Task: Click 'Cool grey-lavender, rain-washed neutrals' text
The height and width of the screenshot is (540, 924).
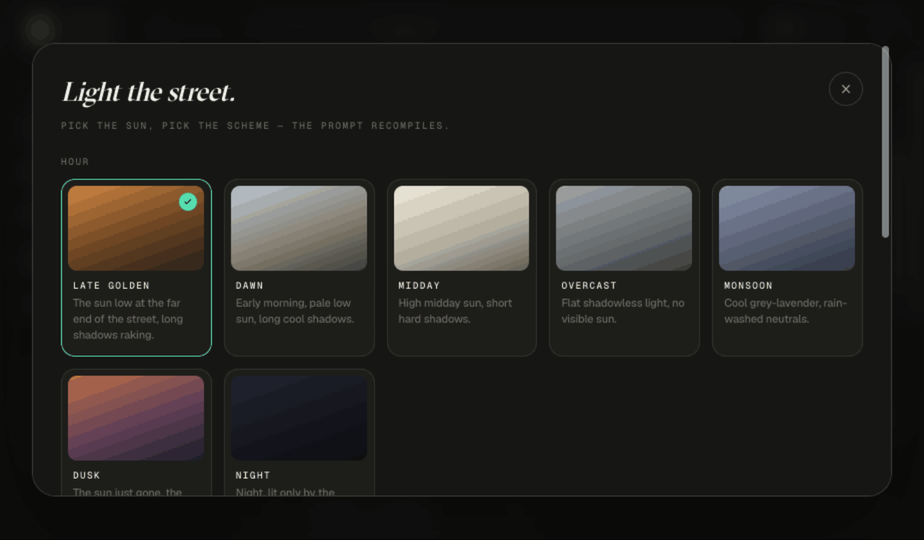Action: point(785,311)
